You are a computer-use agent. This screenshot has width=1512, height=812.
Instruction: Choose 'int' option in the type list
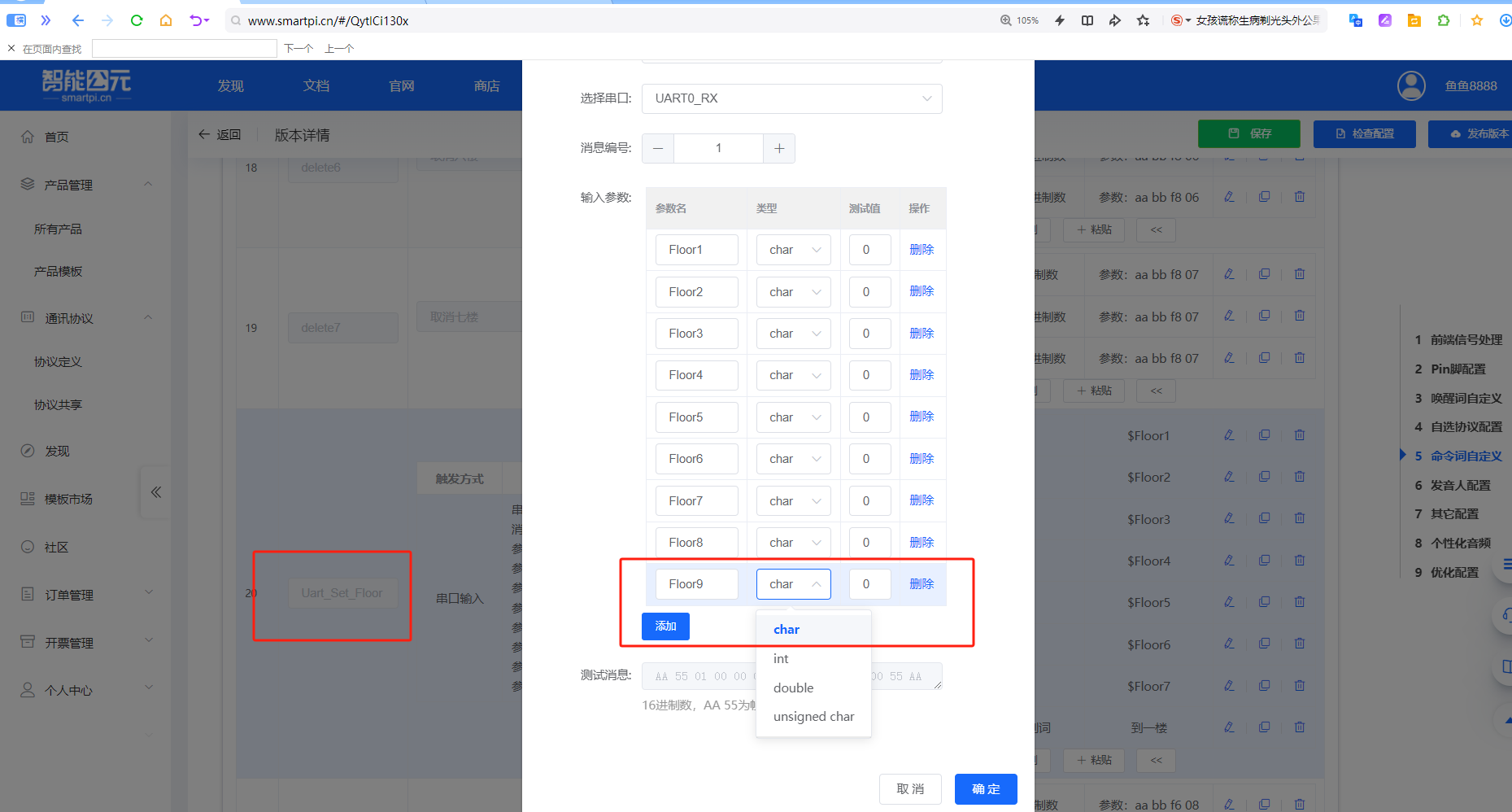click(x=781, y=659)
